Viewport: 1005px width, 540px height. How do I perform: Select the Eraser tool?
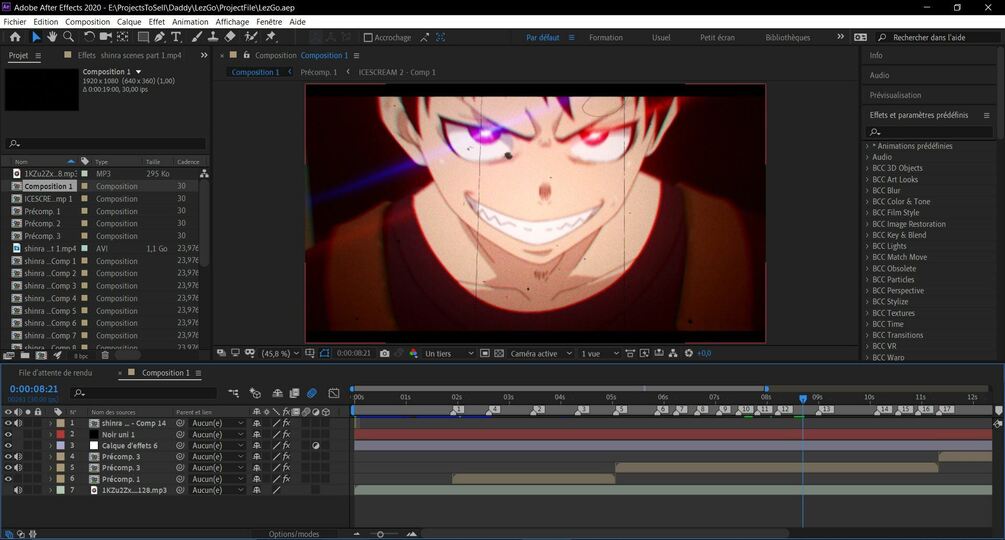(230, 37)
